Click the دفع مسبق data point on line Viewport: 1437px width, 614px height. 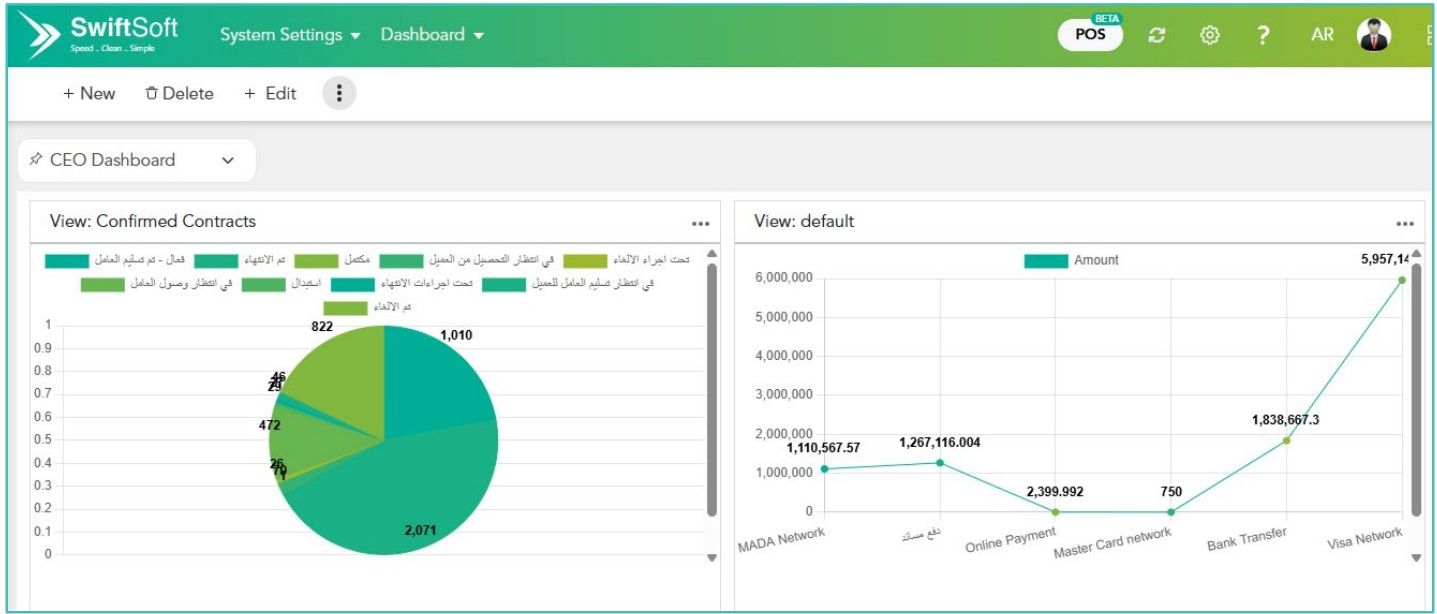940,462
